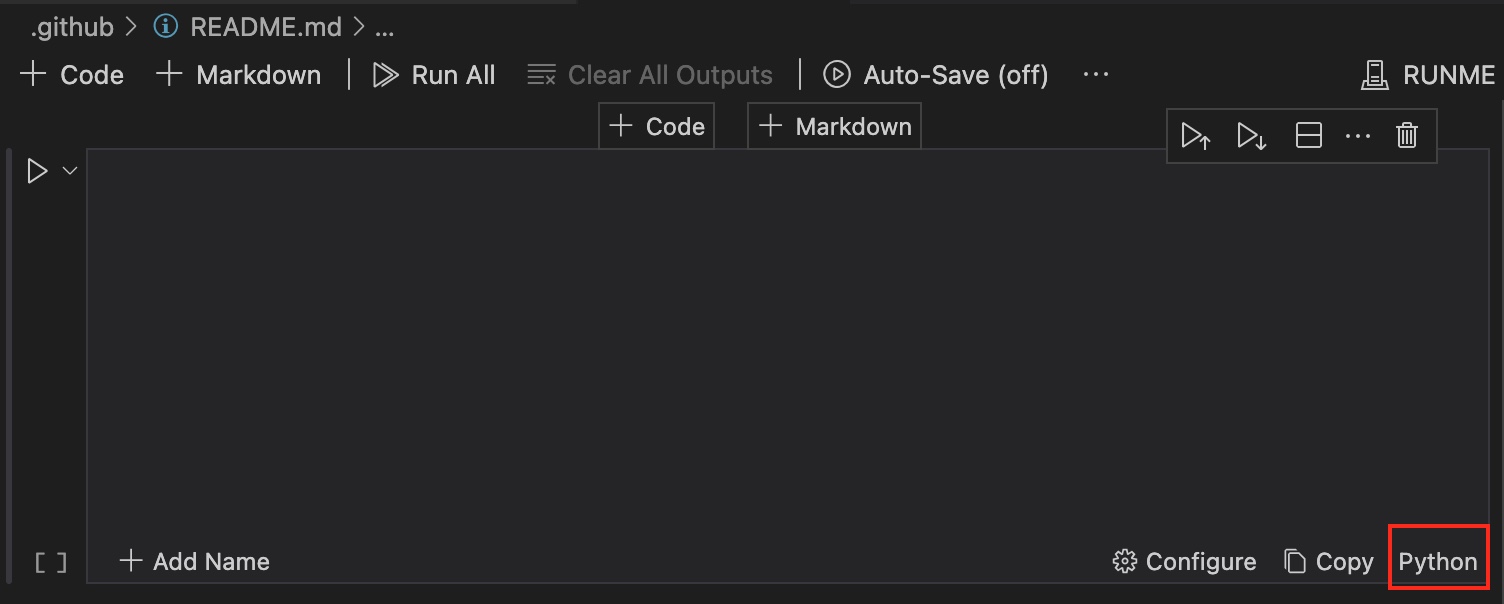Image resolution: width=1504 pixels, height=604 pixels.
Task: Open the RUNME kernel selector
Action: click(x=1429, y=75)
